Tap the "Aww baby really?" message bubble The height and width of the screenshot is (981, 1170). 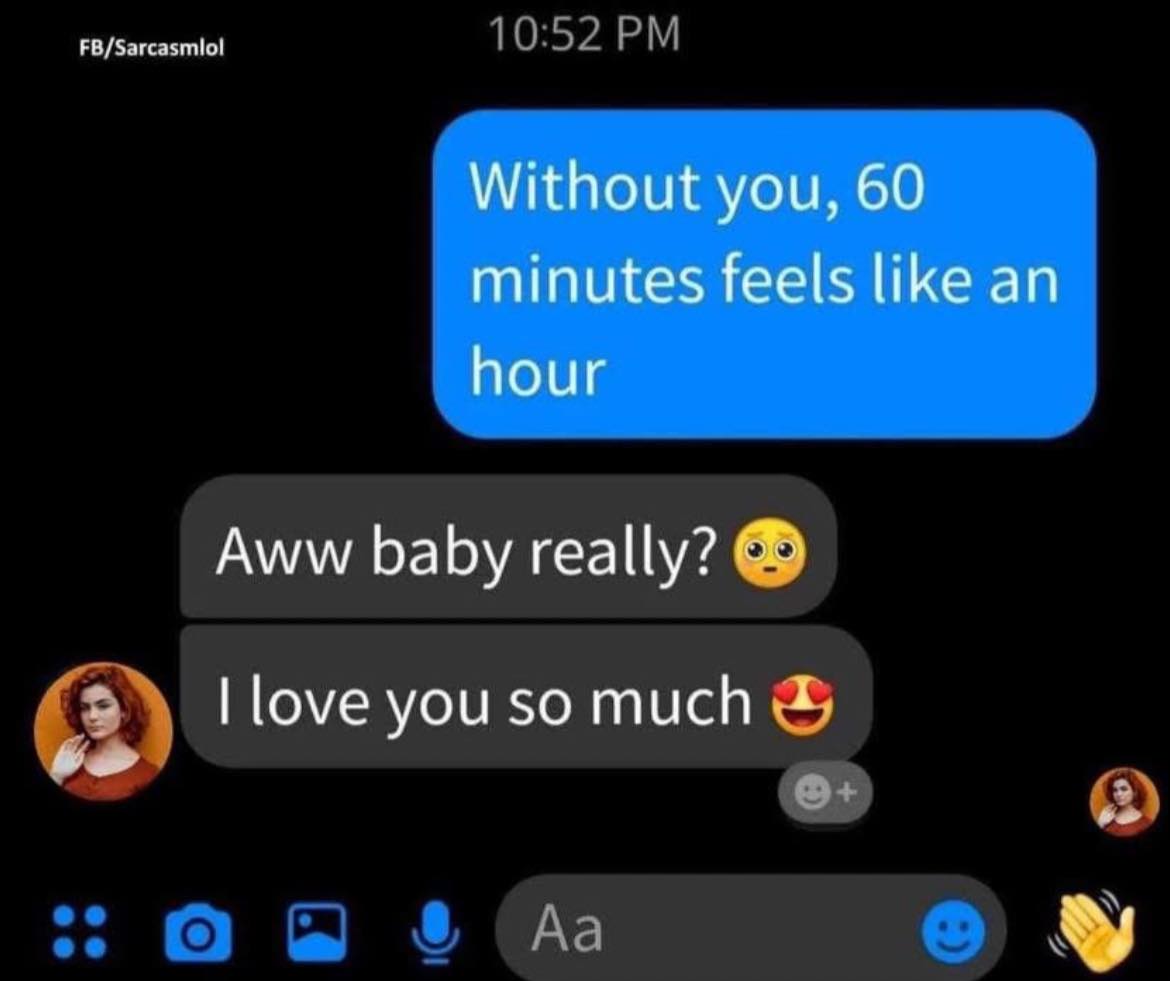click(508, 547)
